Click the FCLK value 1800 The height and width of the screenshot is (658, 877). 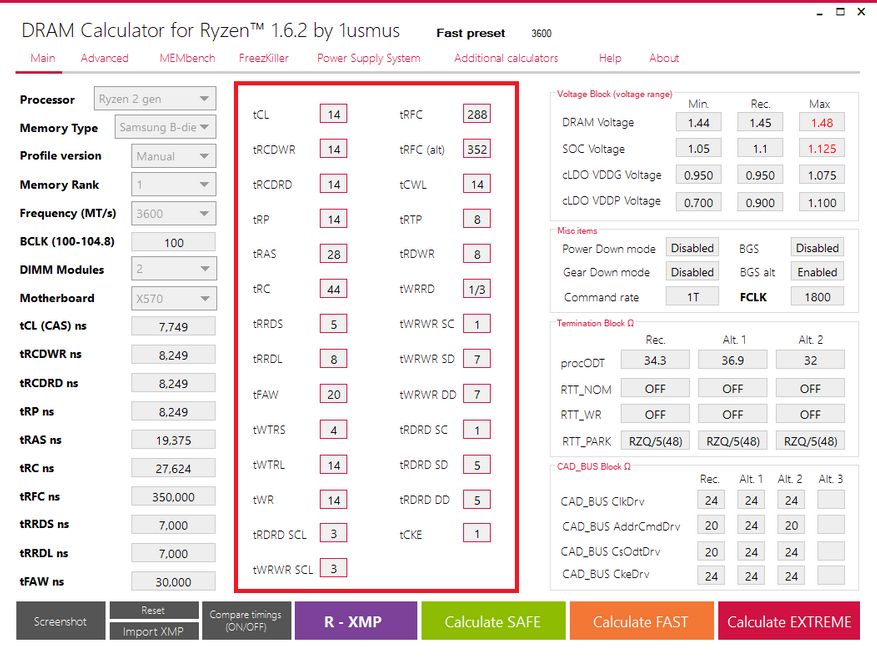tap(817, 297)
